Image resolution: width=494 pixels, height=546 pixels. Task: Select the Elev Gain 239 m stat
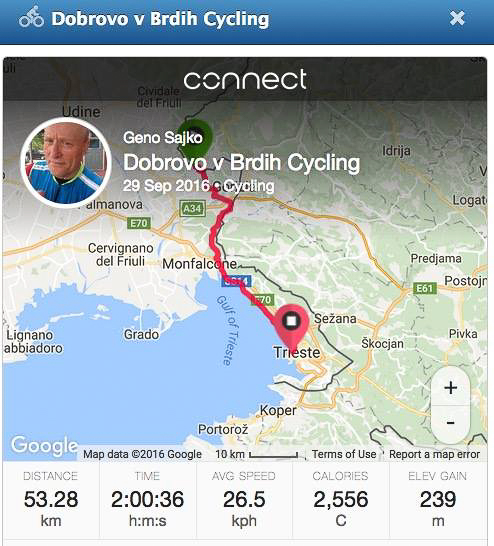(x=438, y=500)
